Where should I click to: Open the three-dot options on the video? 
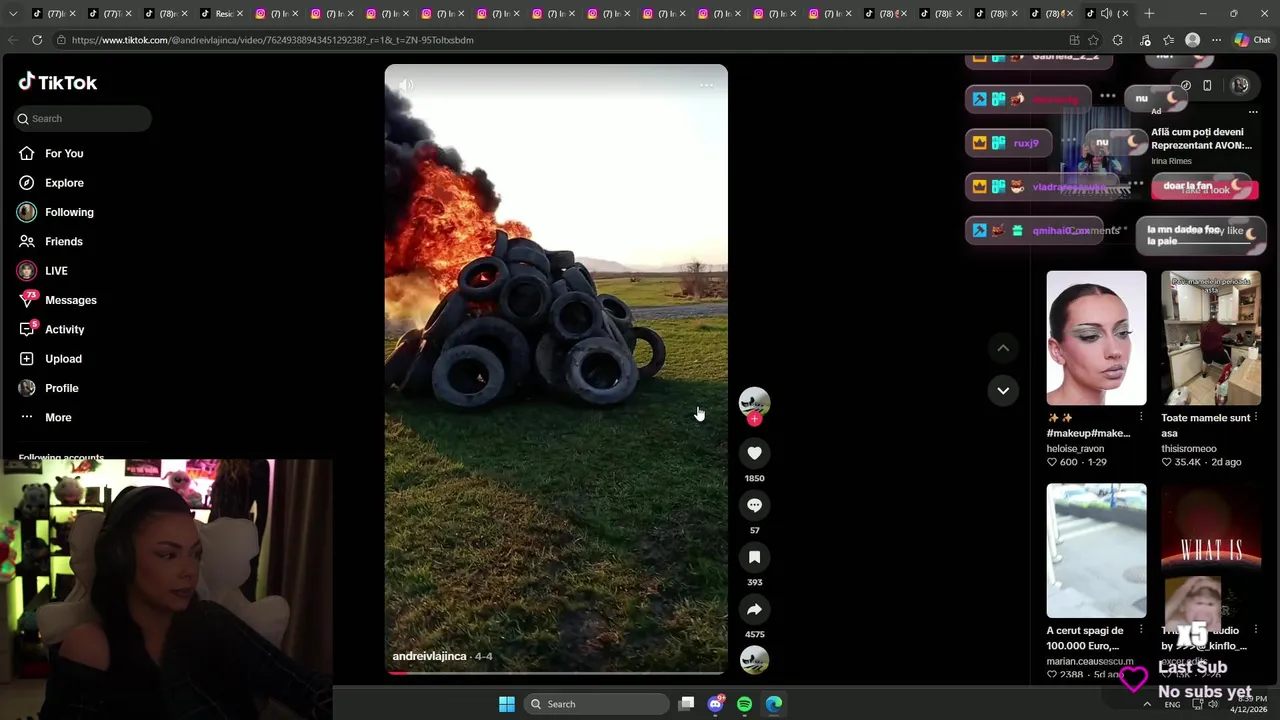pos(706,85)
